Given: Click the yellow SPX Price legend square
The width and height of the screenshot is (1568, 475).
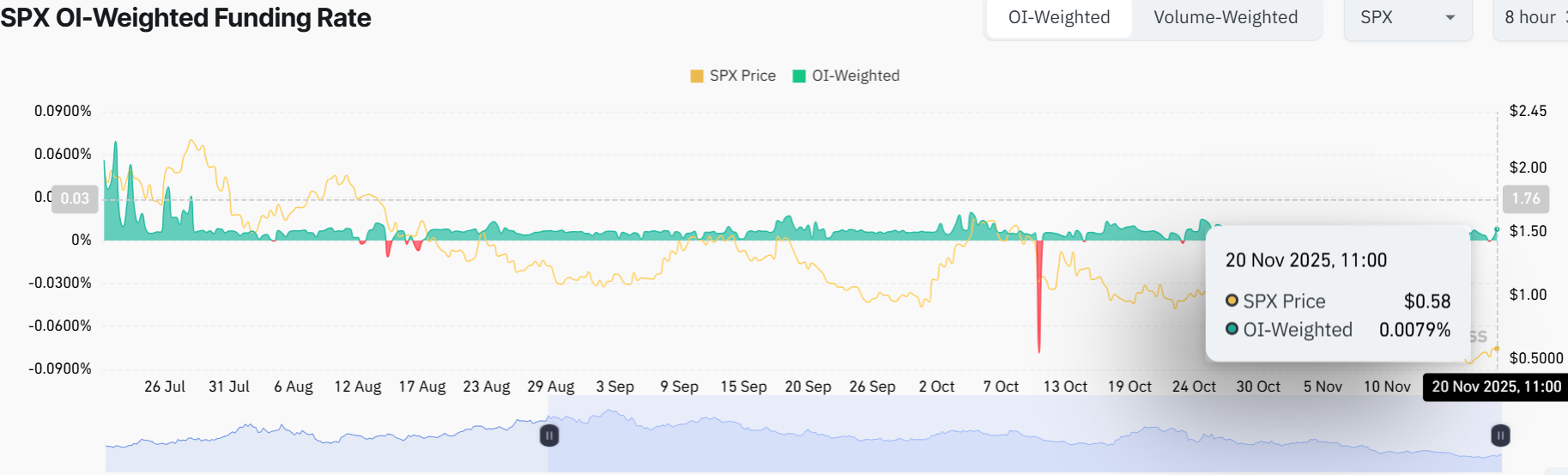Looking at the screenshot, I should 697,76.
